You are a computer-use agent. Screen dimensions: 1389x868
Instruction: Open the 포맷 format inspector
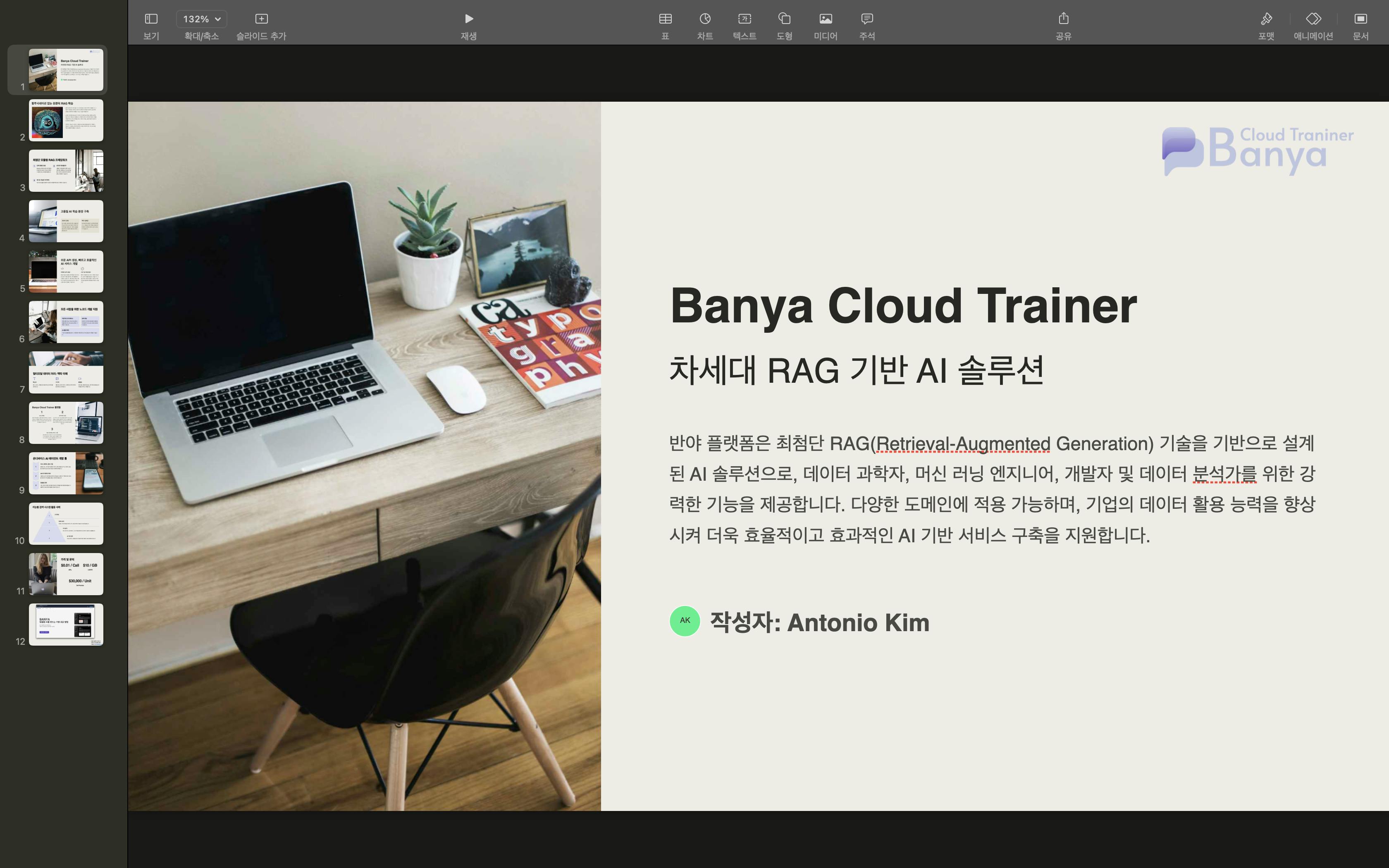pyautogui.click(x=1266, y=19)
